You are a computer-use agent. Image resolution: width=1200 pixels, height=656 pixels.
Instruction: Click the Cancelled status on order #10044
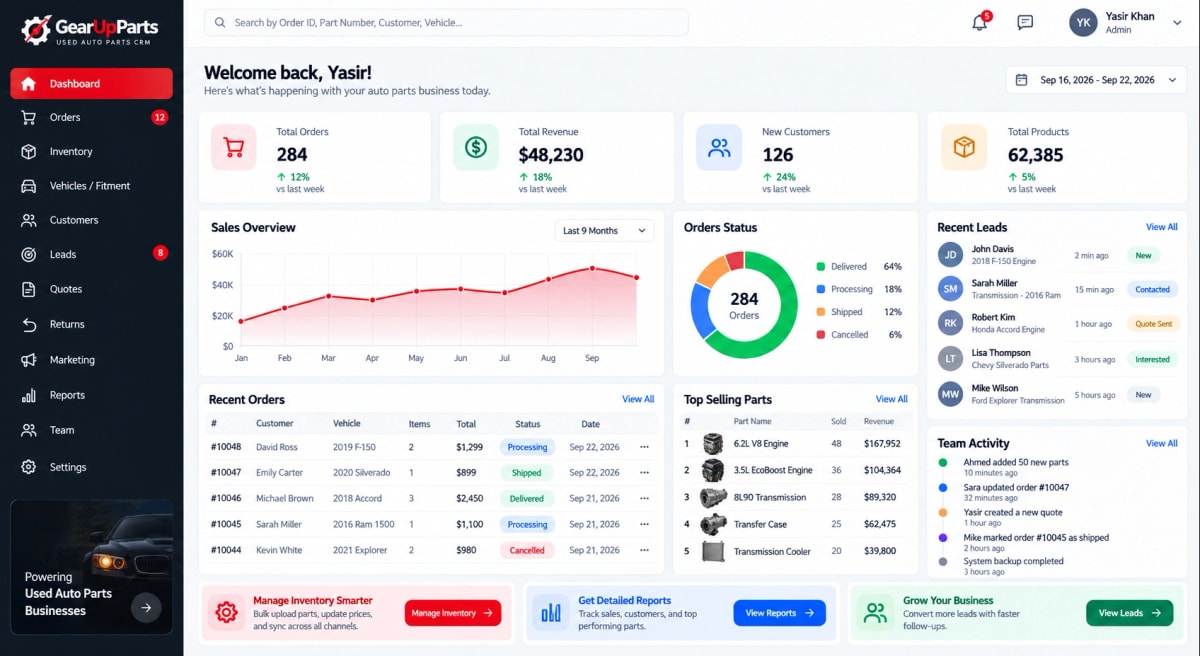[x=527, y=550]
